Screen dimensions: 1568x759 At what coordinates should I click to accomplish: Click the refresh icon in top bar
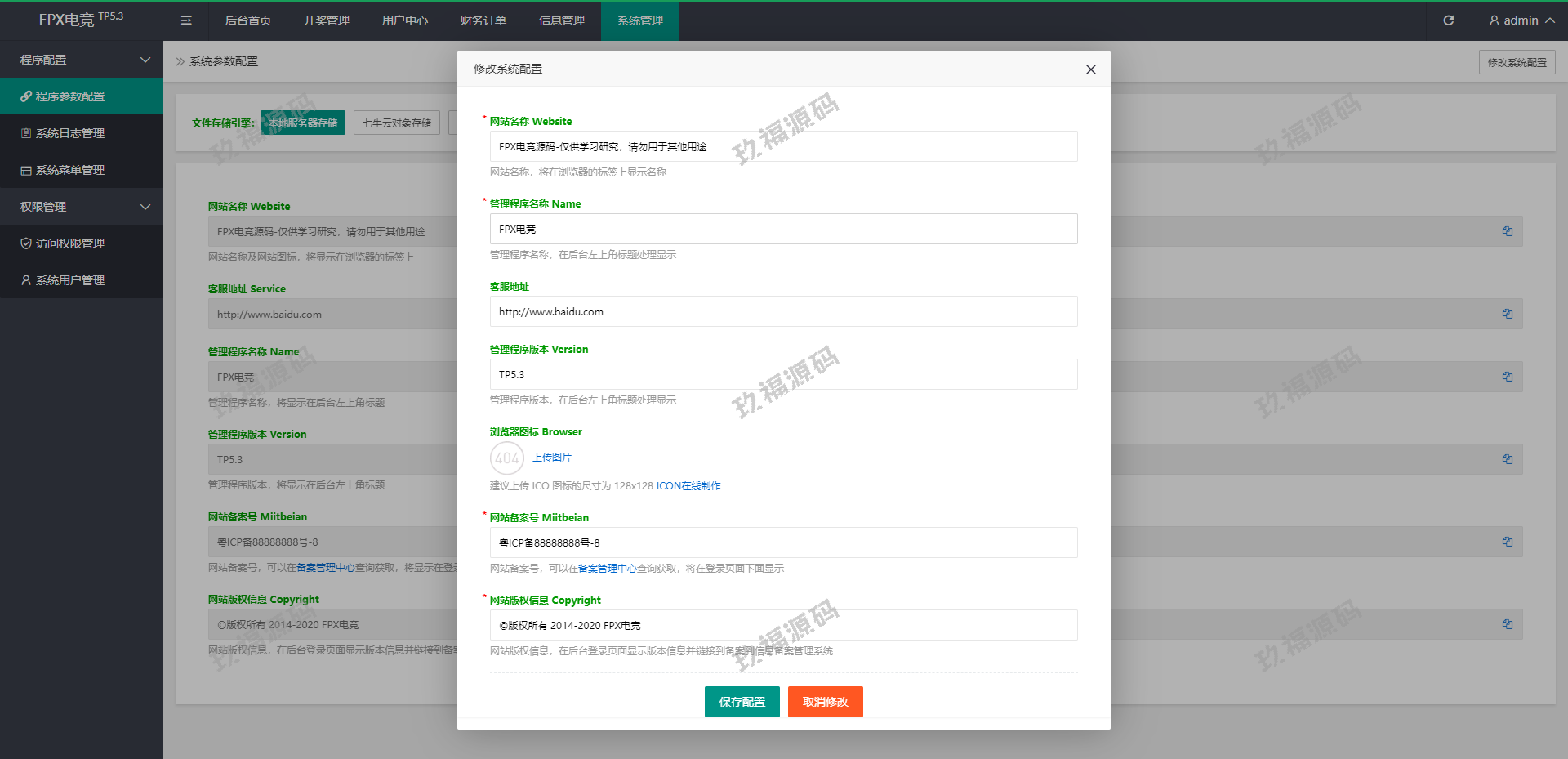[x=1448, y=20]
